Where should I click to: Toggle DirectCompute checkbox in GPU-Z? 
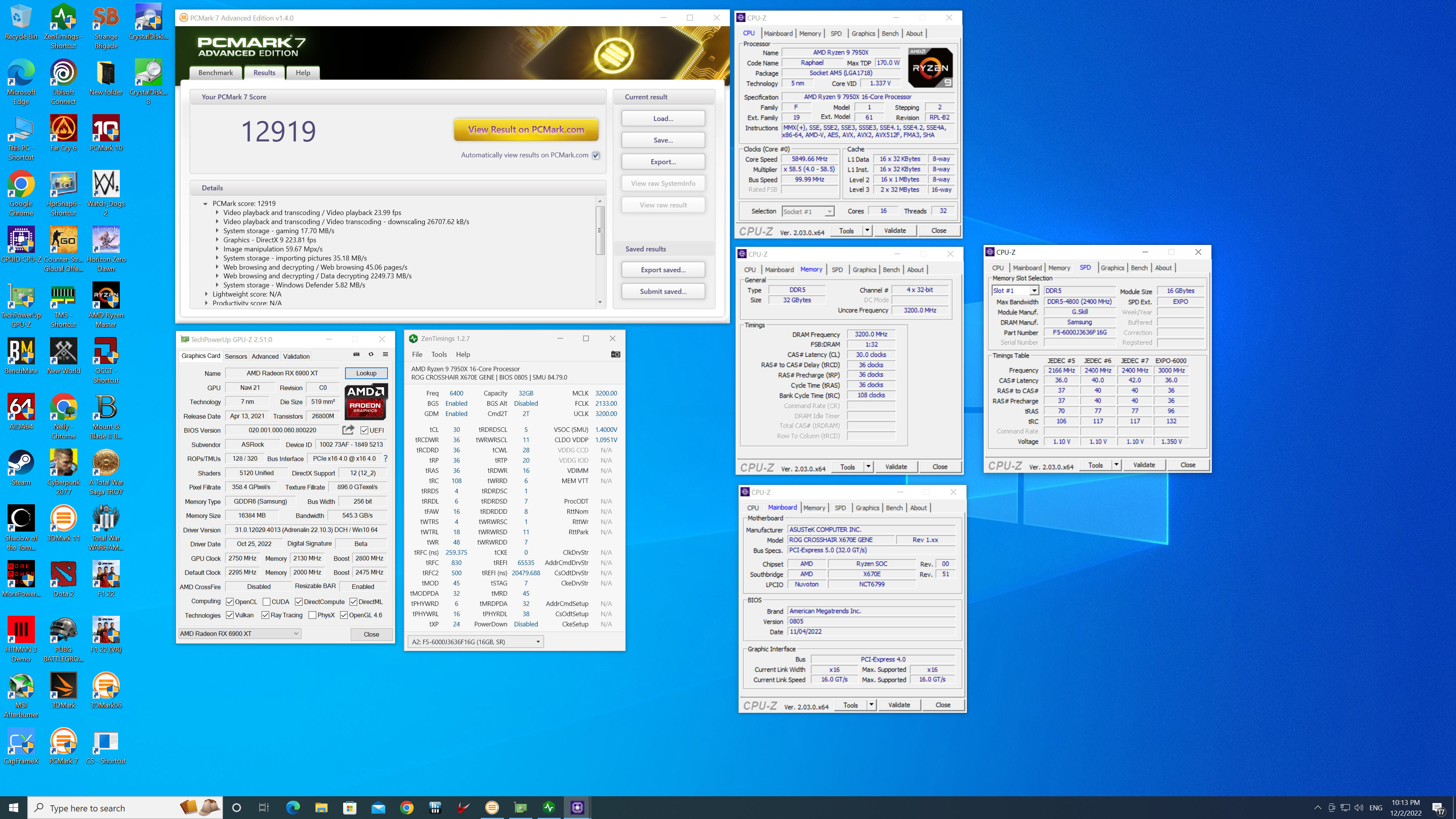point(298,602)
